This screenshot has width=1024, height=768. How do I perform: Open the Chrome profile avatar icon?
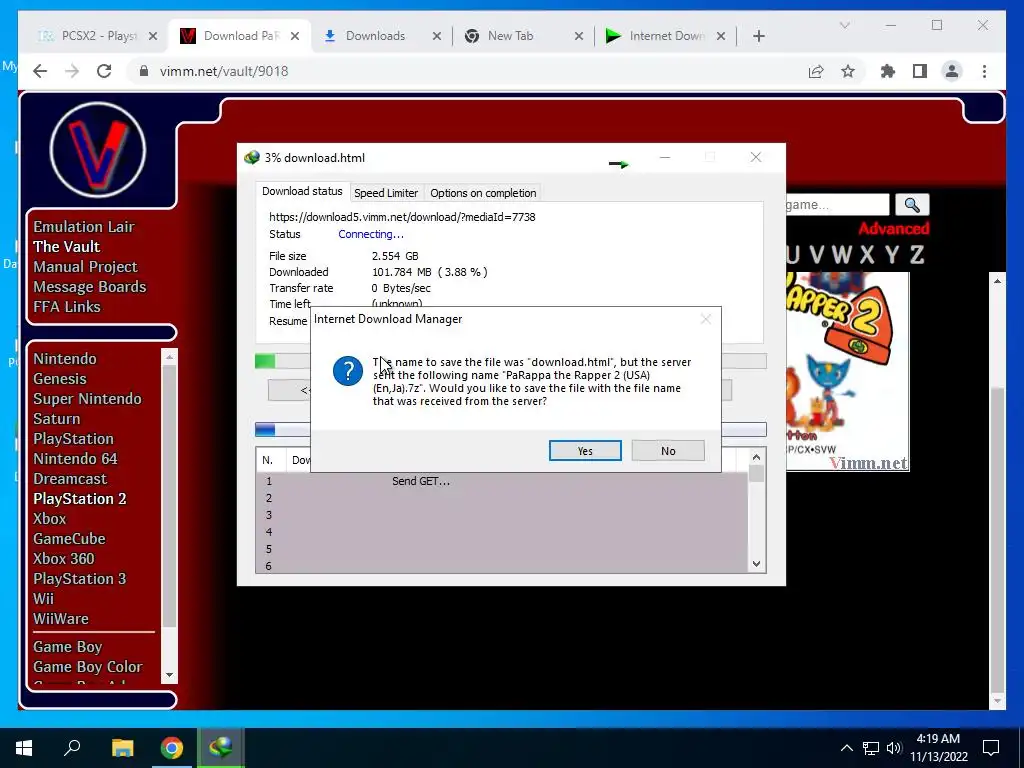click(952, 71)
